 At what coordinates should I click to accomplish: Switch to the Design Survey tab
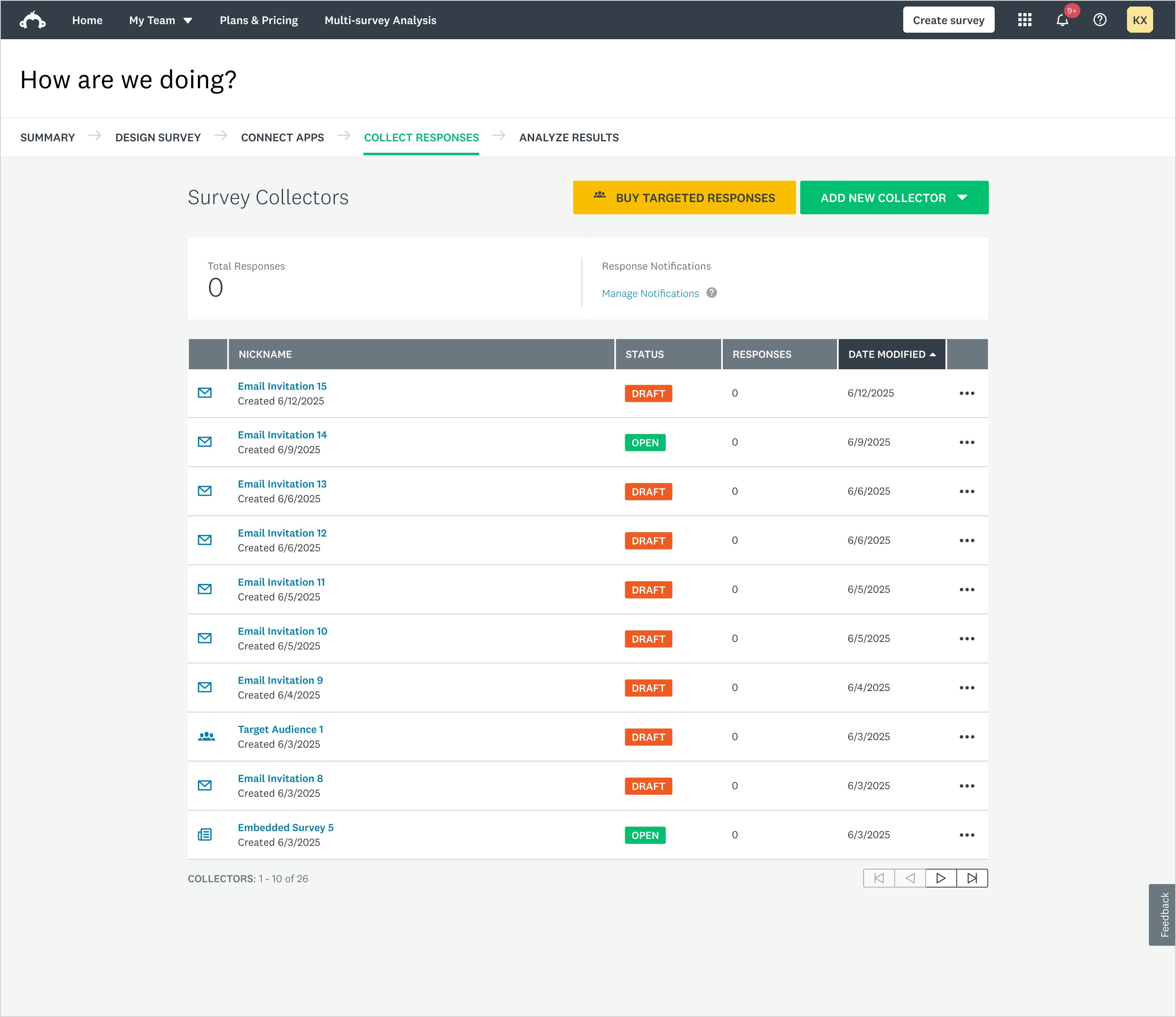(x=158, y=137)
